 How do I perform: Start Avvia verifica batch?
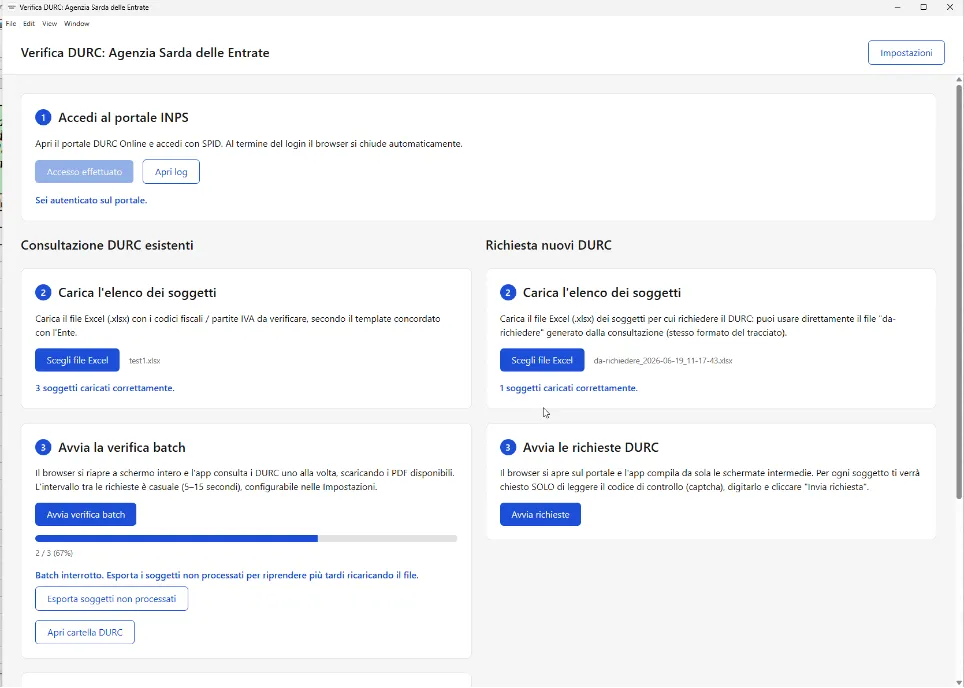85,515
